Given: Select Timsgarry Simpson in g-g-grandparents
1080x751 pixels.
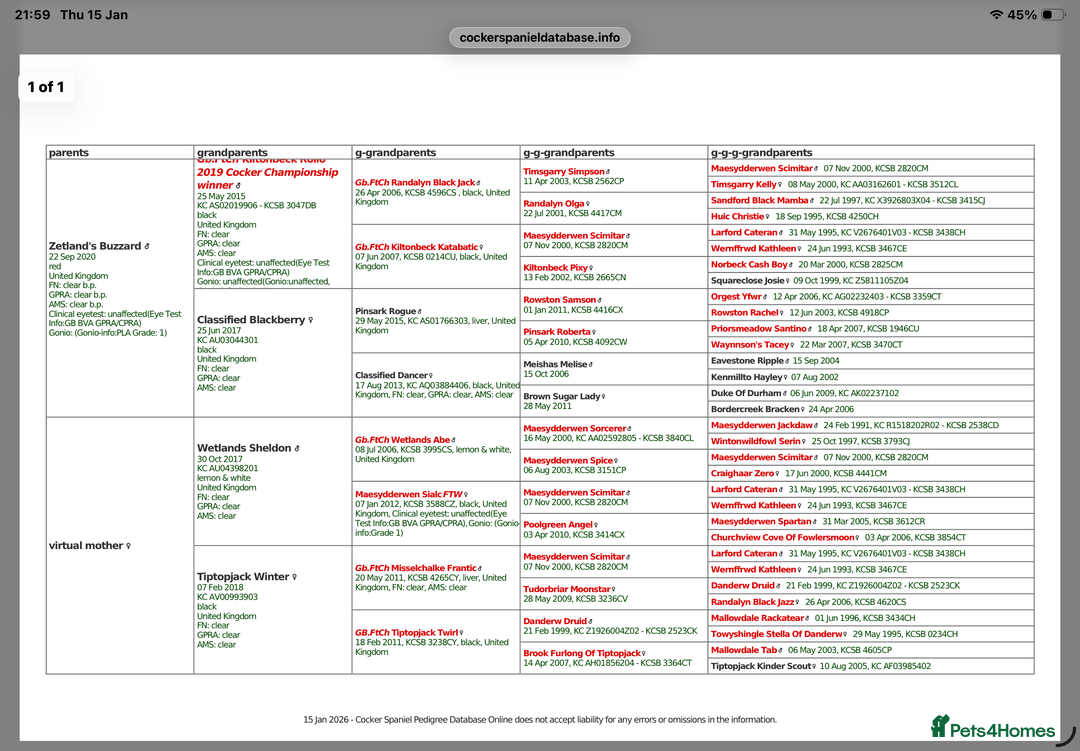Looking at the screenshot, I should coord(564,172).
